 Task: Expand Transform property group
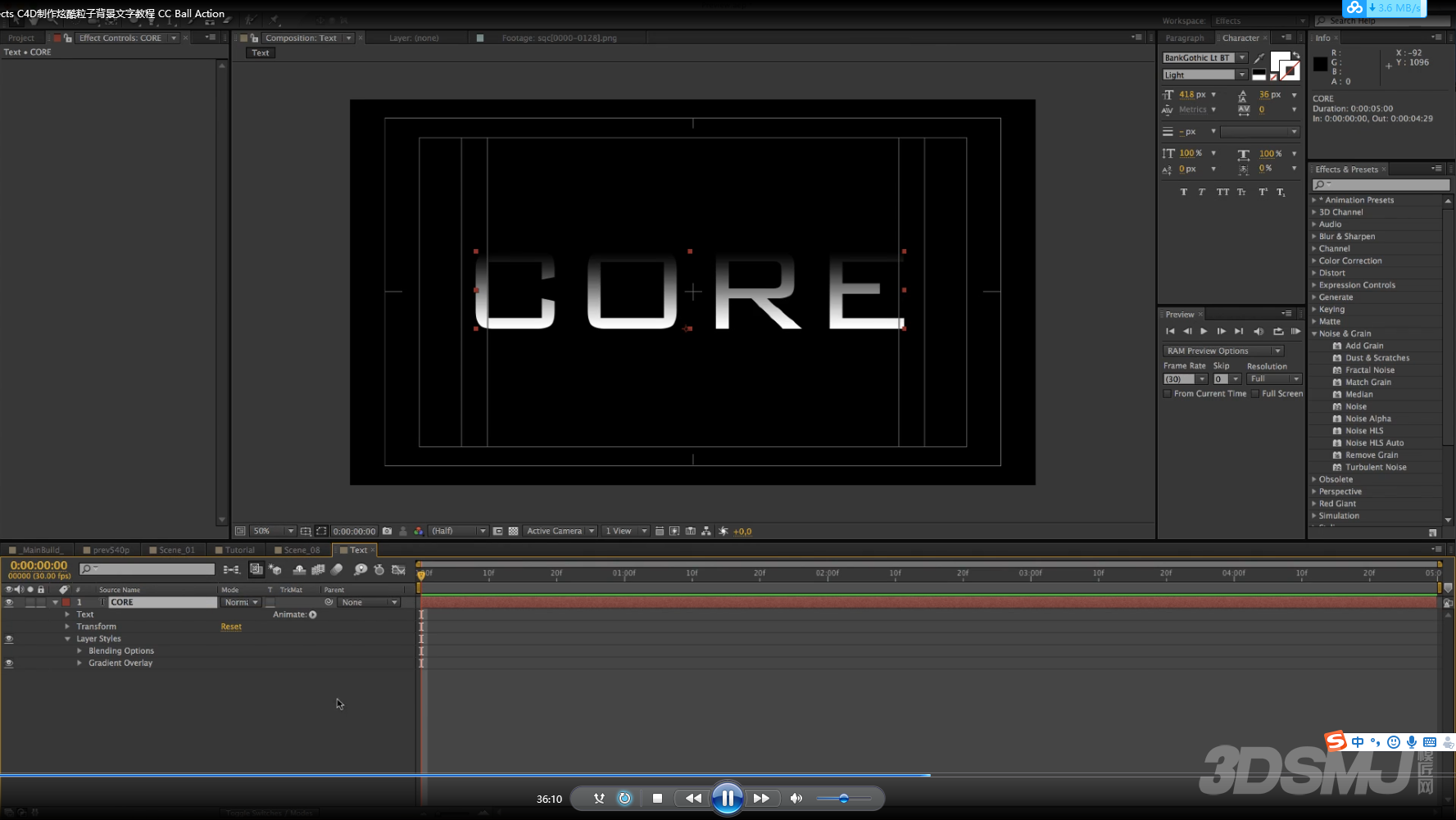pos(67,627)
